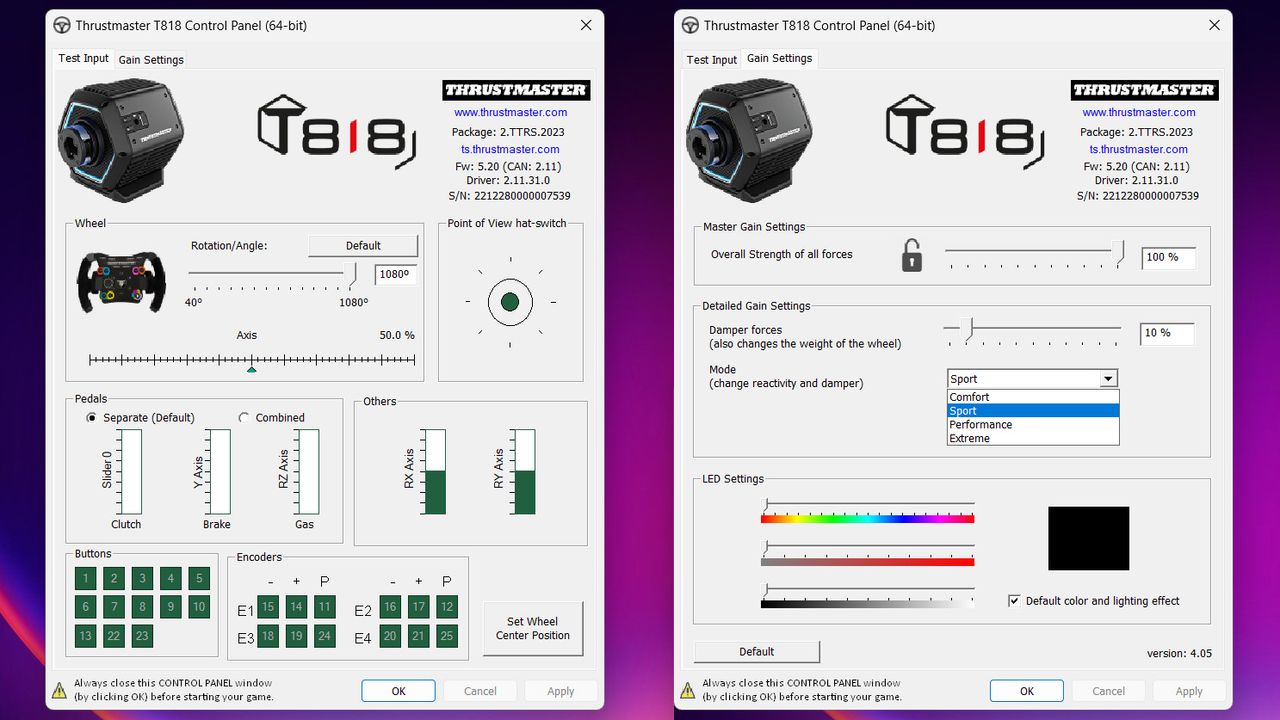Choose Sport highlighted option in Mode list
Image resolution: width=1280 pixels, height=720 pixels.
1033,411
